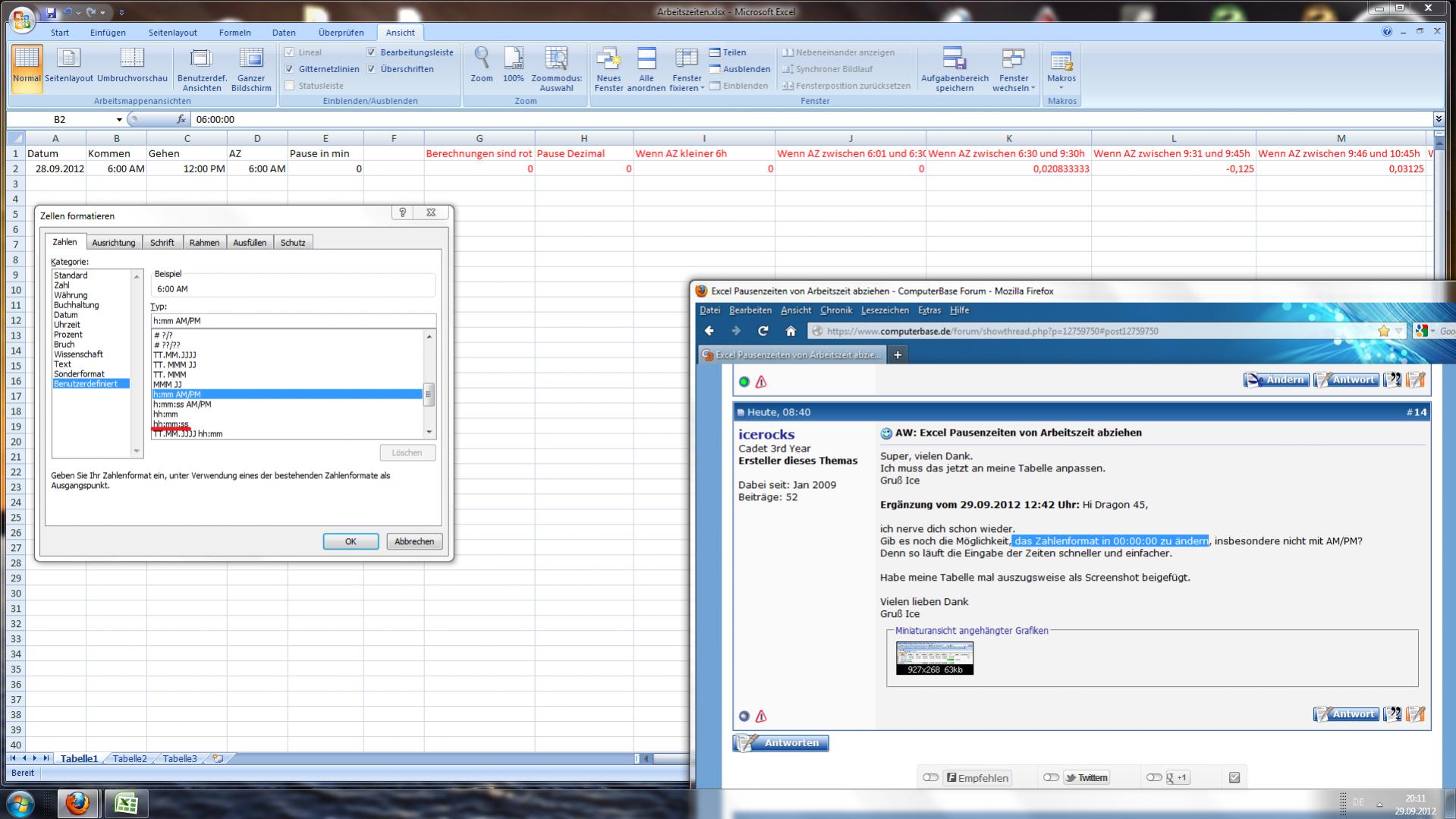Screen dimensions: 1456x819
Task: Open icerocks user profile link
Action: click(766, 434)
